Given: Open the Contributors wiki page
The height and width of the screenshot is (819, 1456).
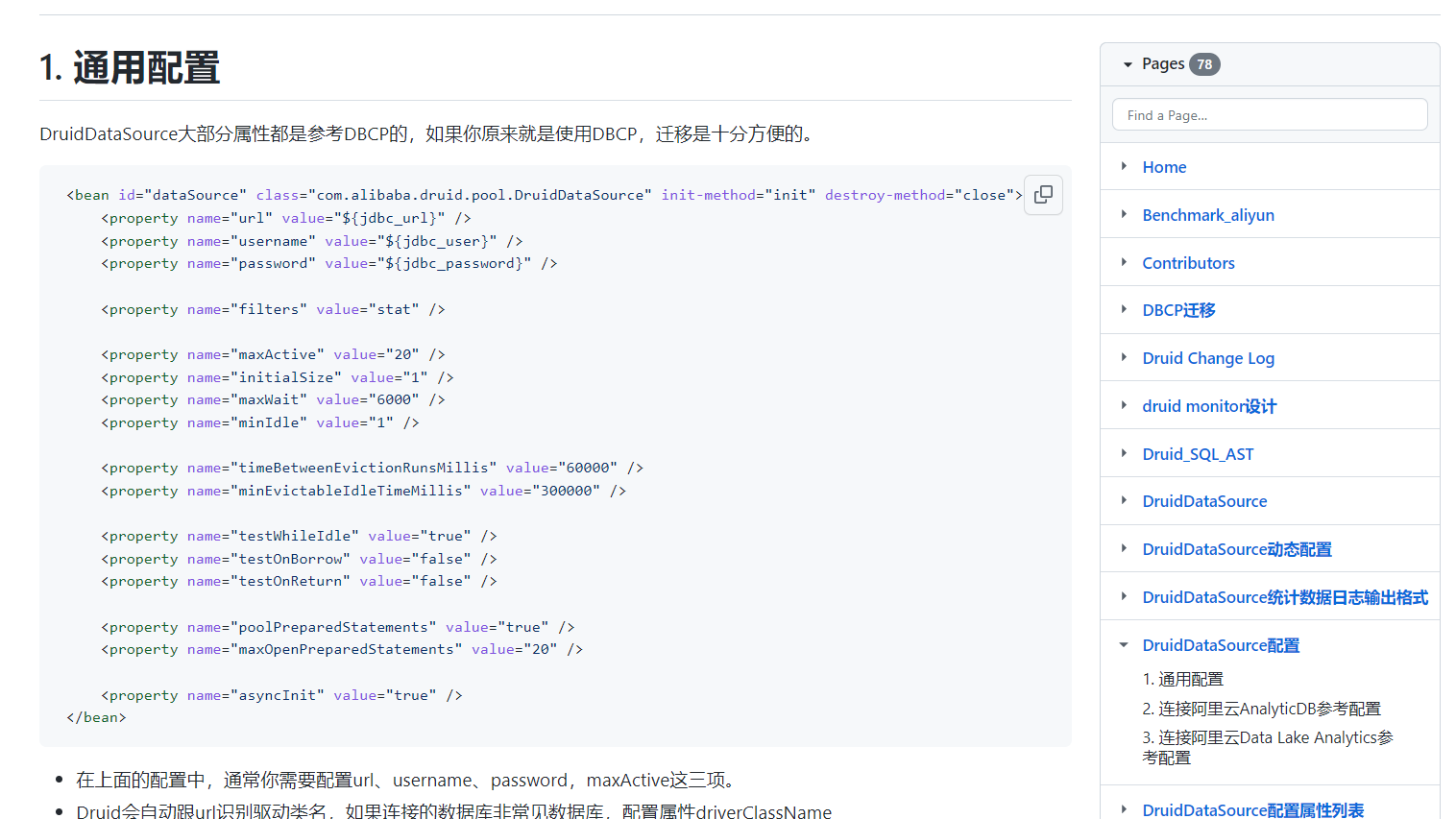Looking at the screenshot, I should [x=1188, y=263].
